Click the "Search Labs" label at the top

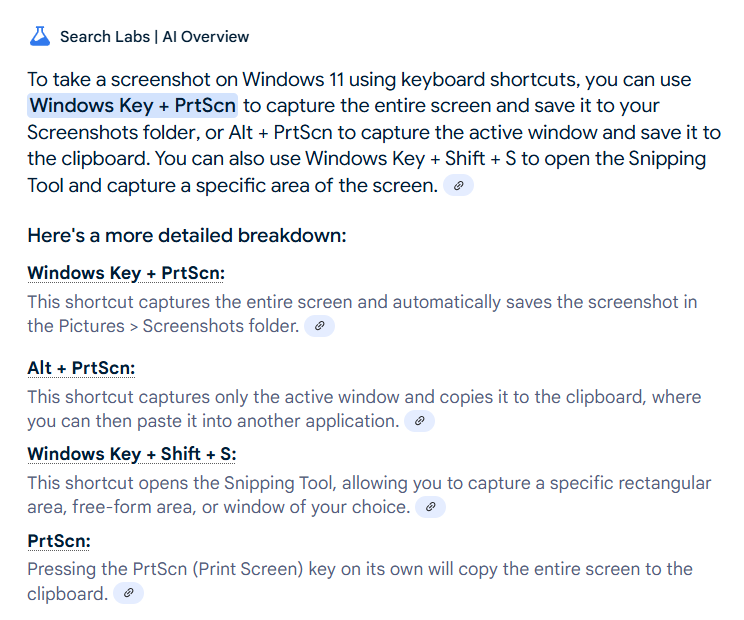coord(101,37)
